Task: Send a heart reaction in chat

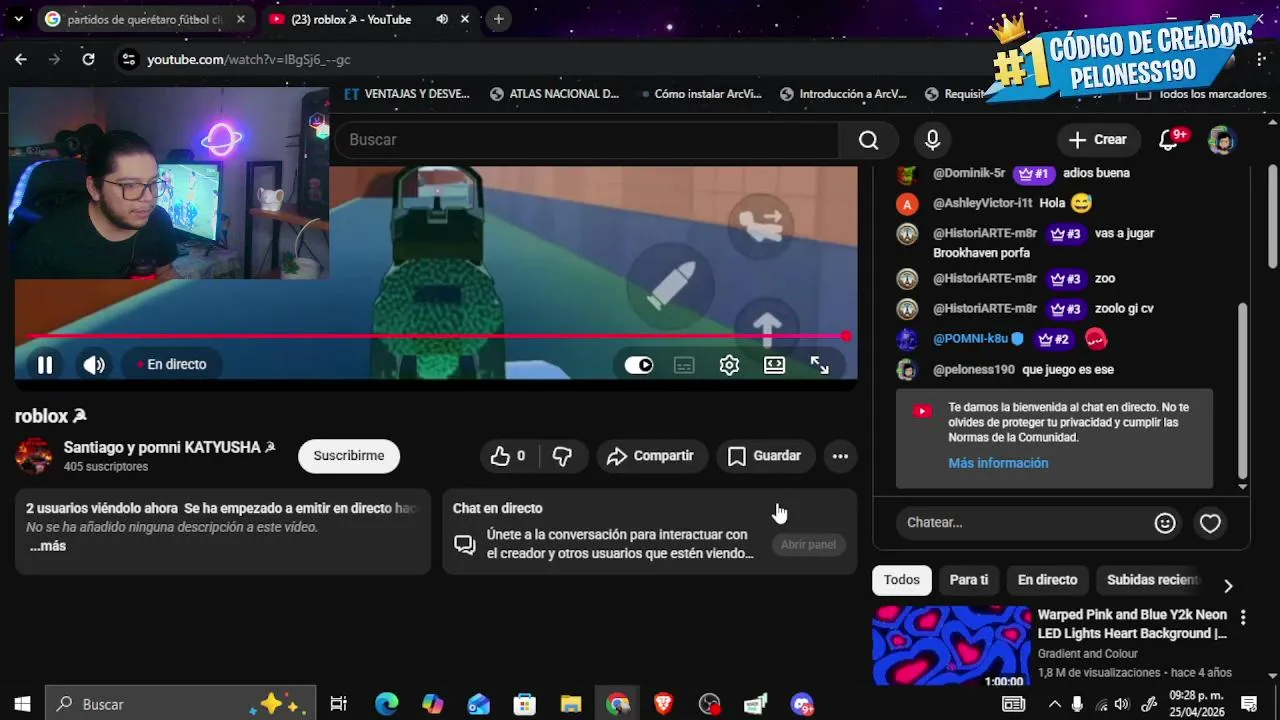Action: 1210,523
